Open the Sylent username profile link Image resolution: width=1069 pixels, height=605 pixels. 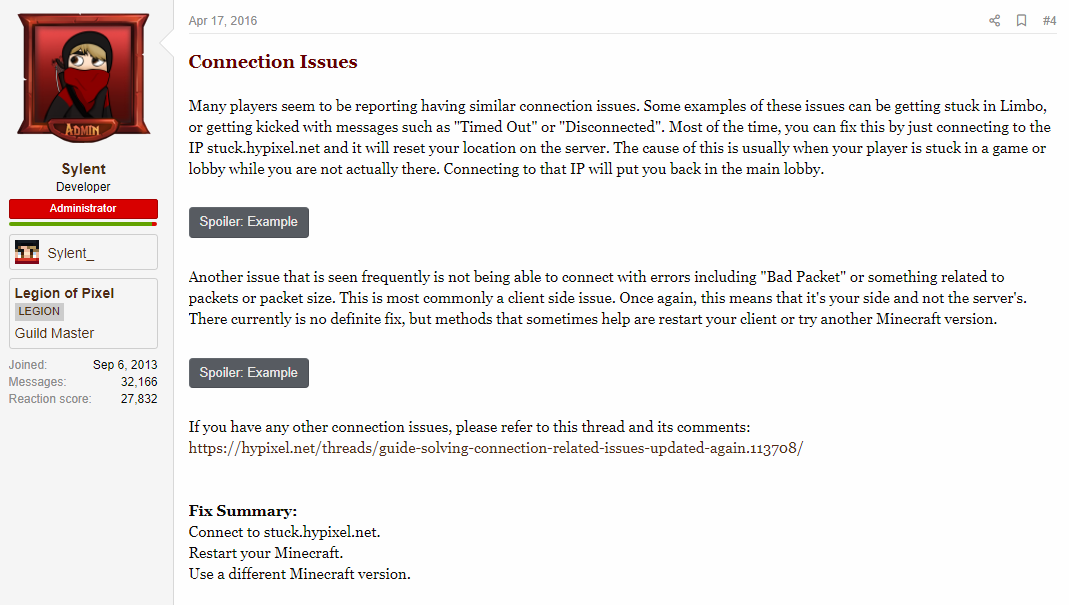pos(83,168)
